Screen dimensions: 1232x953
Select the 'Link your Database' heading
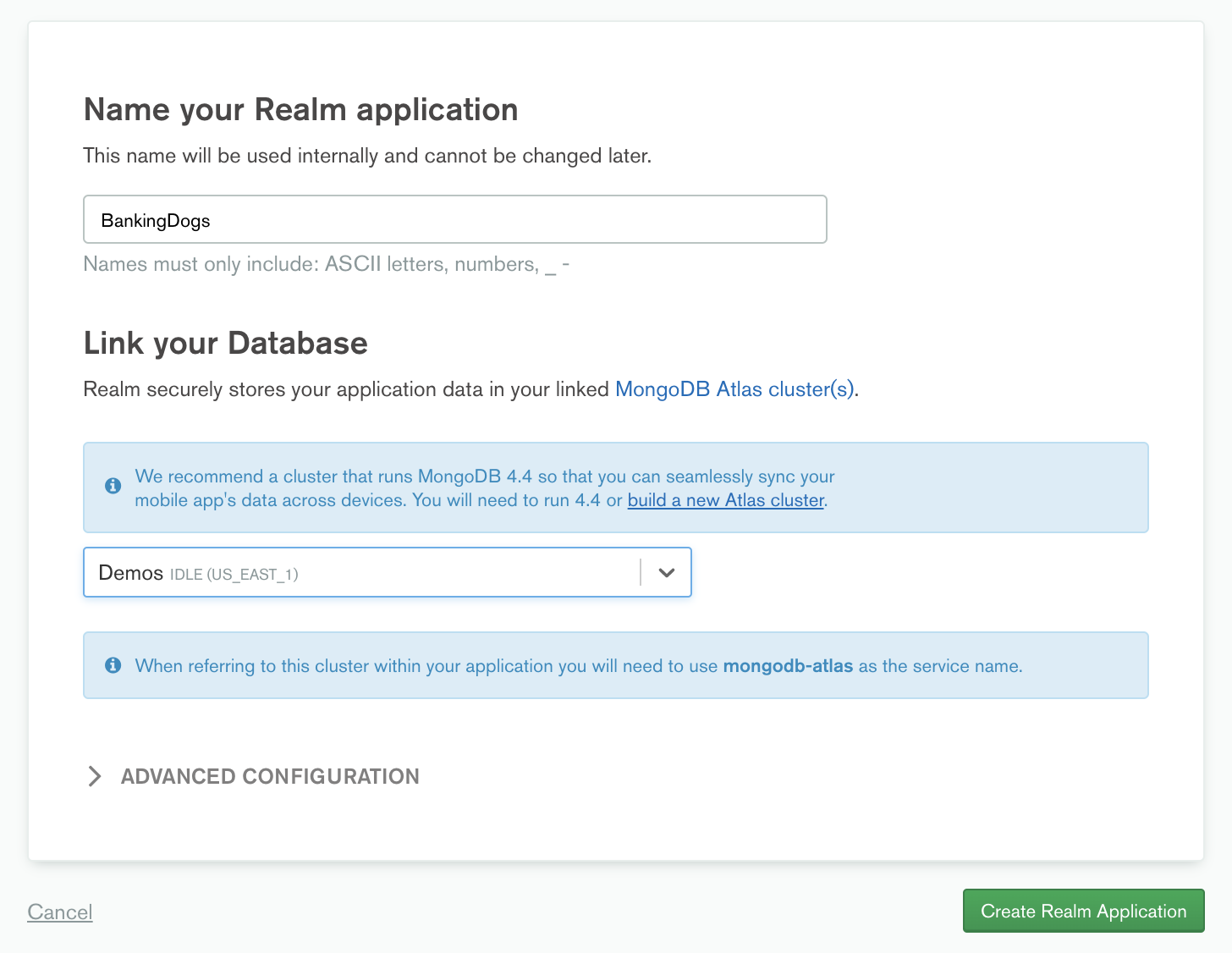226,344
